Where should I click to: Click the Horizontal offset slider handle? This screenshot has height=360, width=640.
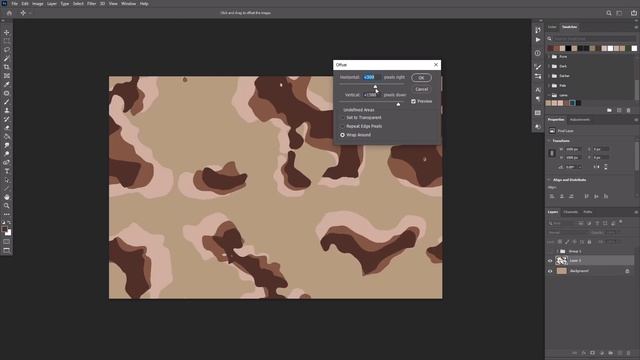point(375,86)
